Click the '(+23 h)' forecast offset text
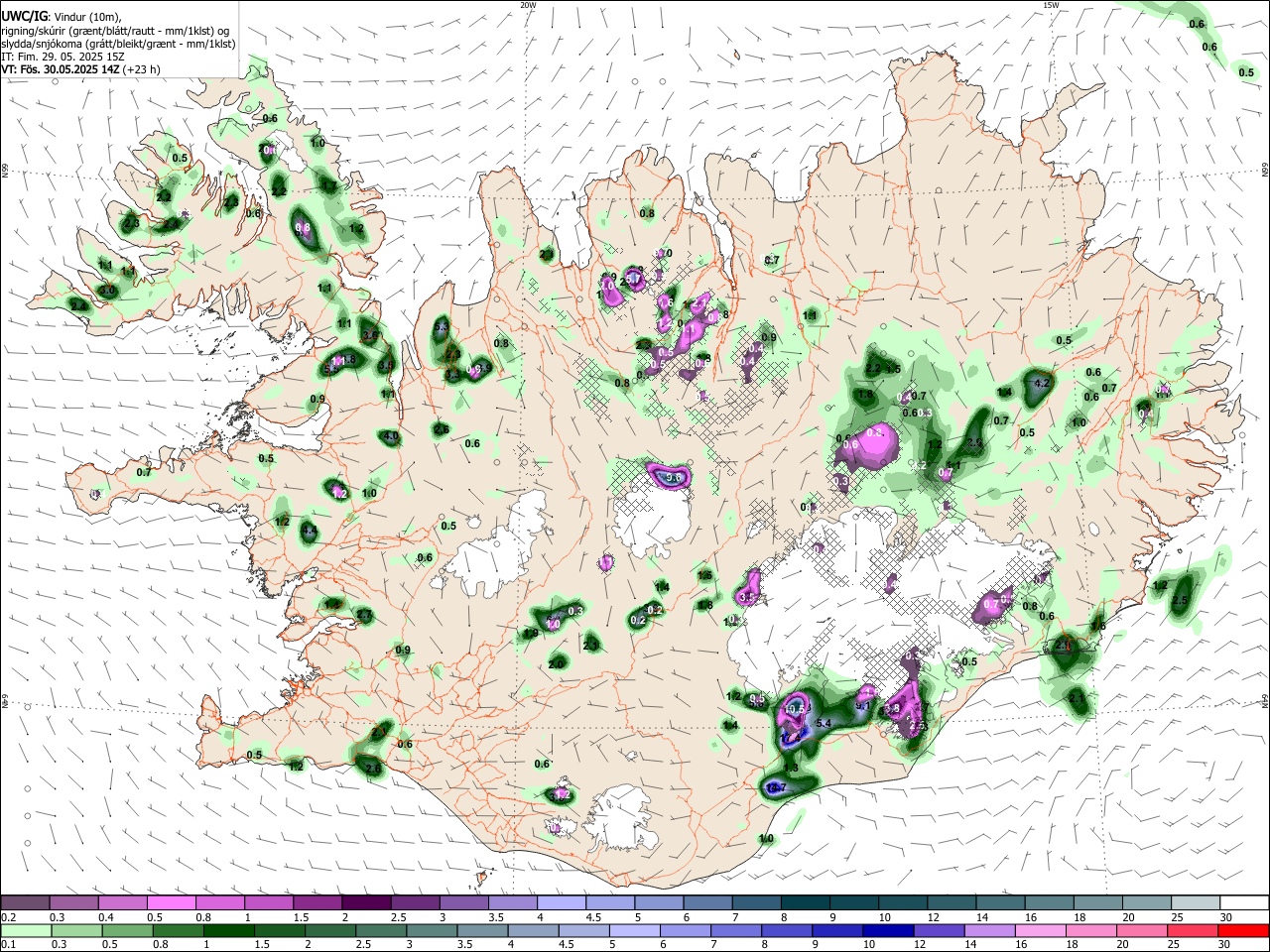This screenshot has height=952, width=1270. tap(142, 69)
